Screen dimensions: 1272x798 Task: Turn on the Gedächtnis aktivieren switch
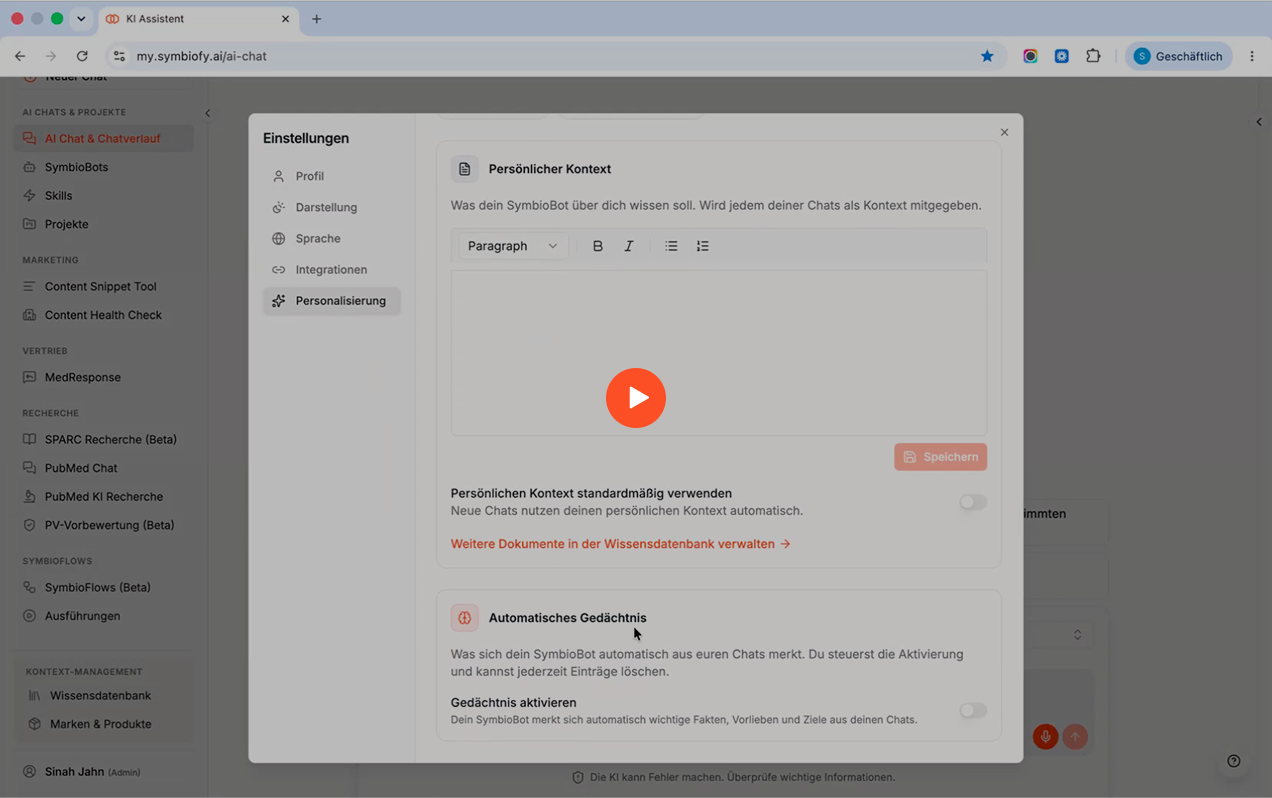(x=973, y=710)
